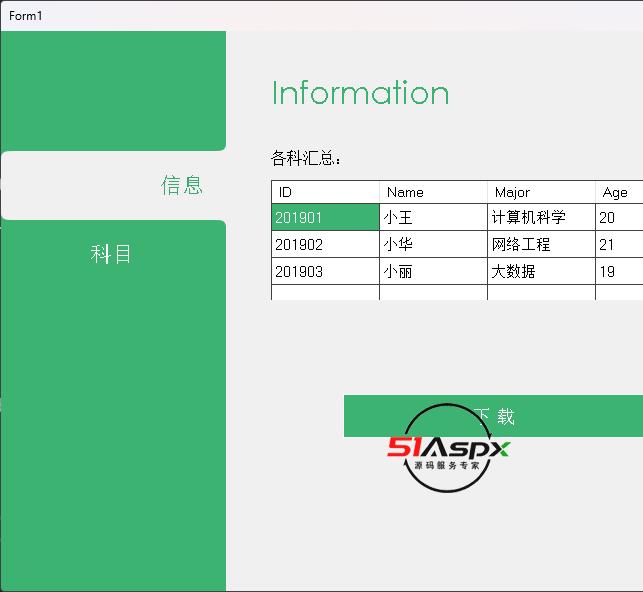Click the empty ID cell in new row

tap(326, 292)
